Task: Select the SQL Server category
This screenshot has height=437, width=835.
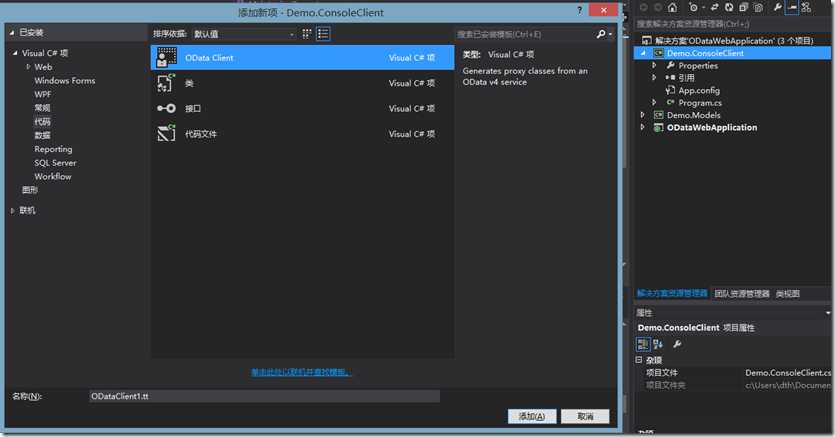Action: tap(55, 163)
